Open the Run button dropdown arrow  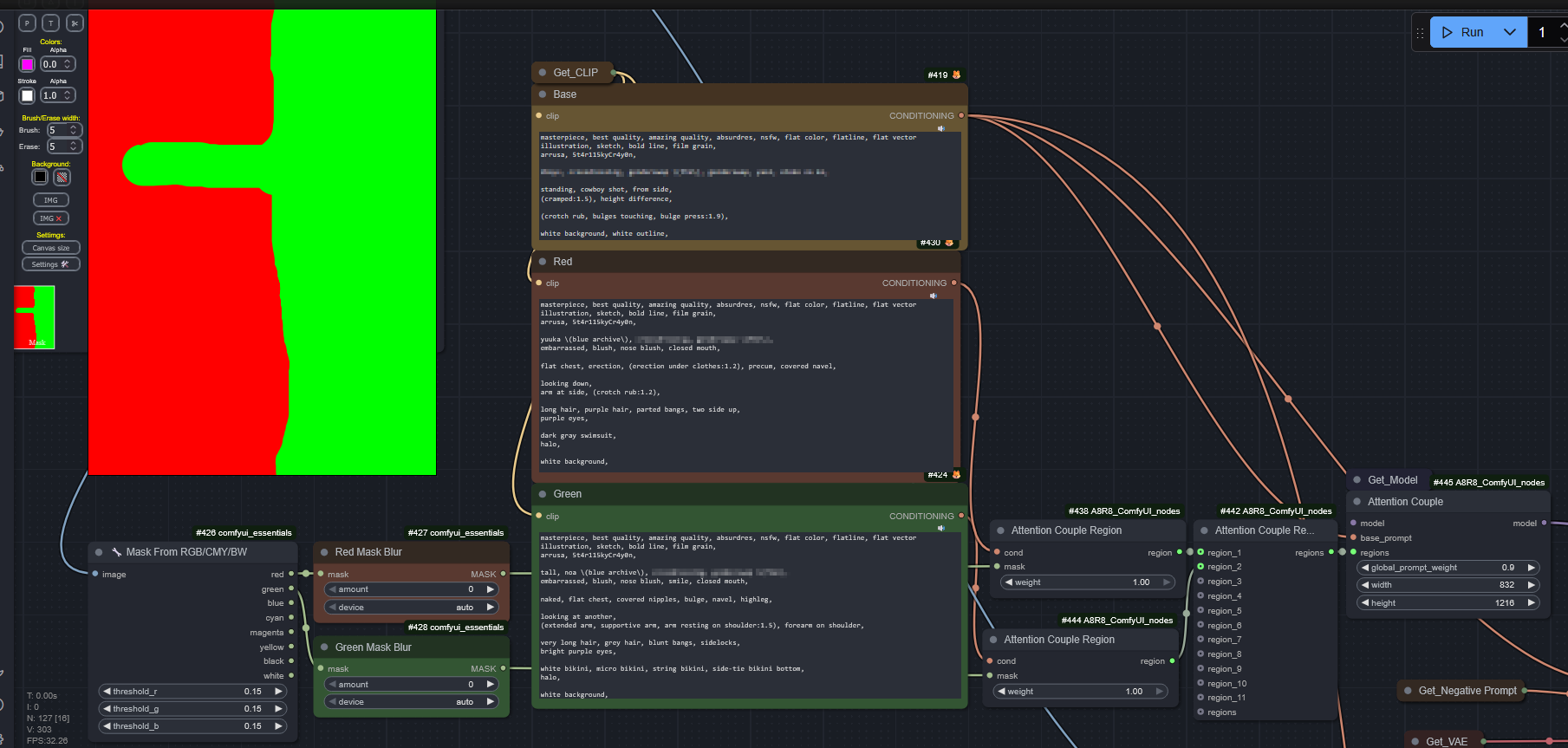click(1509, 32)
